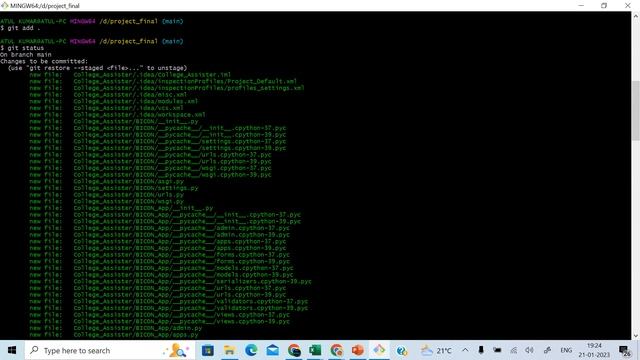Click the MINGW64:/d/project_final window title
The height and width of the screenshot is (360, 640).
[x=45, y=6]
